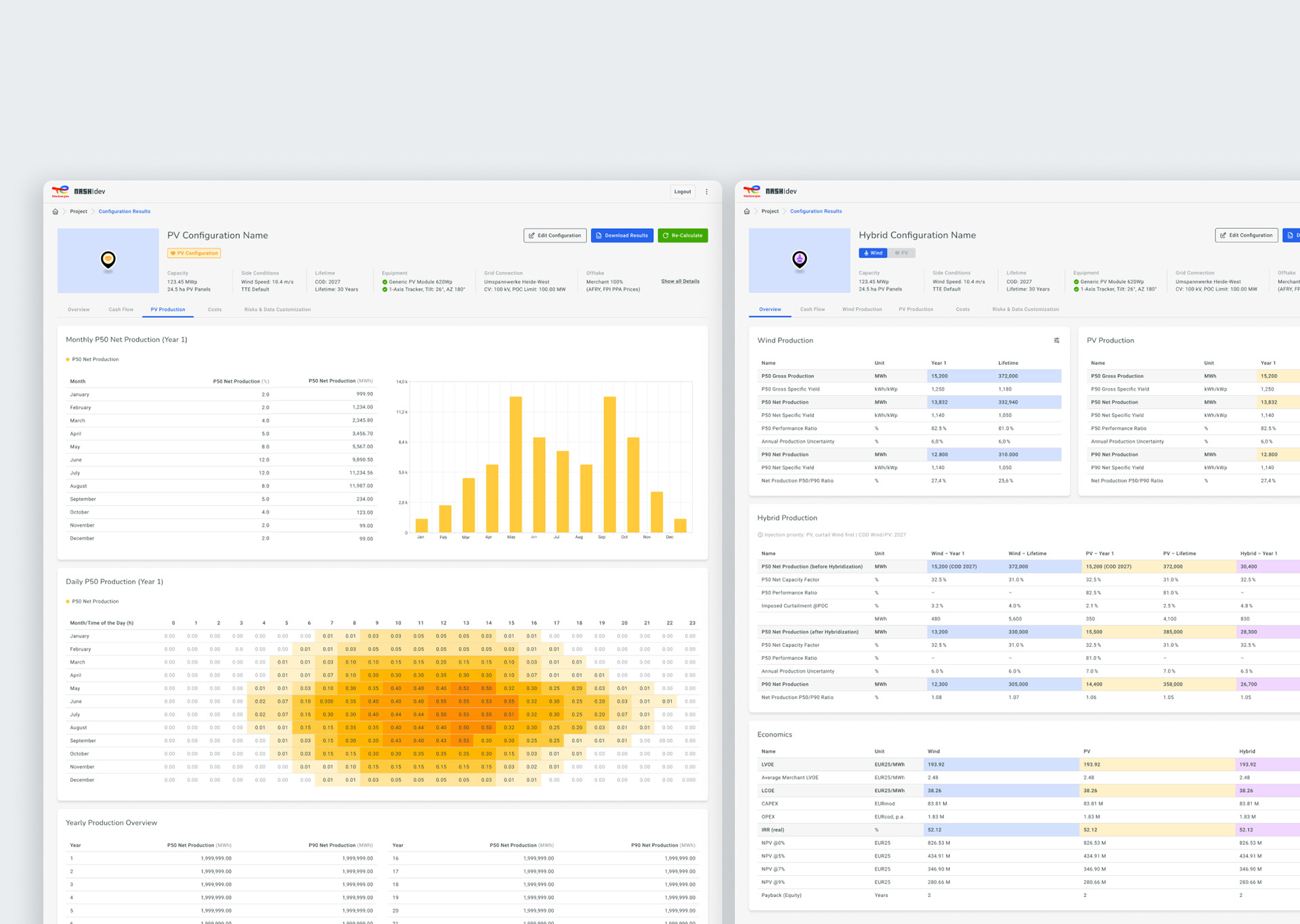
Task: Expand Show all Details link
Action: [x=680, y=282]
